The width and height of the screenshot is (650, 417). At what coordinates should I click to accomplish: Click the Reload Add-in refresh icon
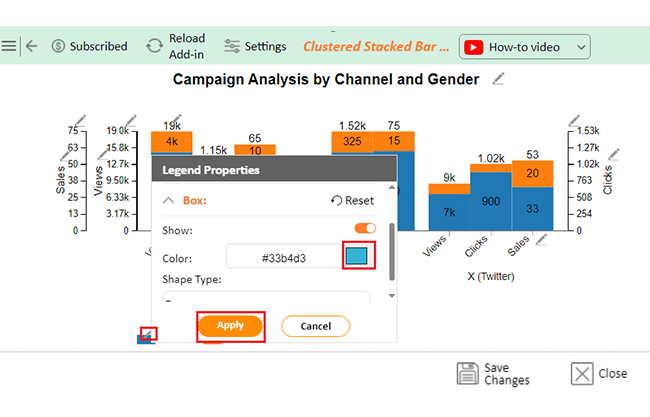(155, 46)
